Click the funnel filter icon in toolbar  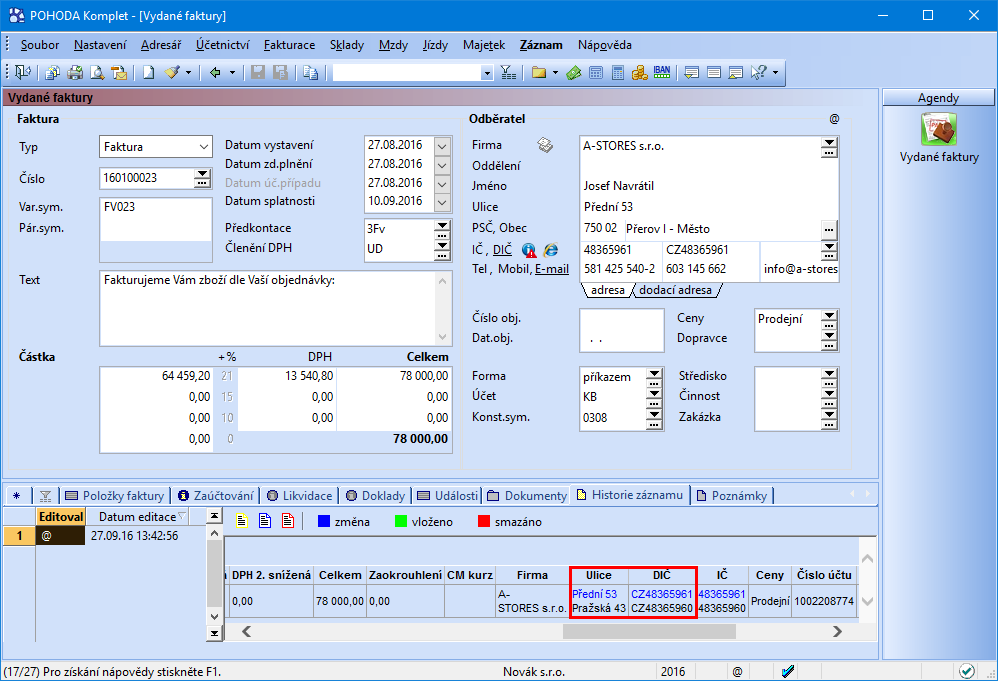pyautogui.click(x=508, y=73)
